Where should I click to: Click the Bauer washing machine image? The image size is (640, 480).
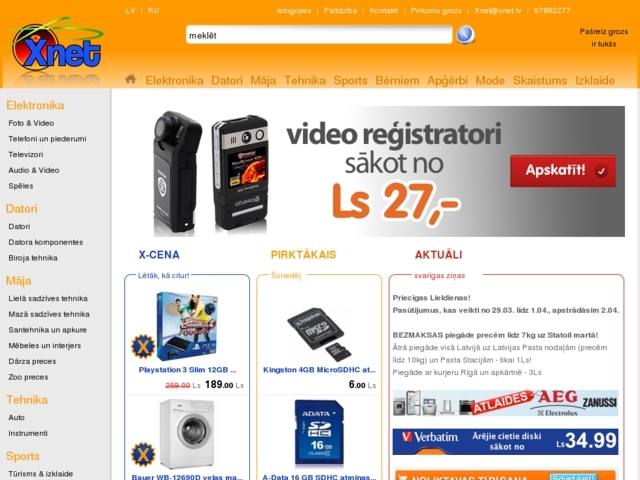pyautogui.click(x=187, y=434)
